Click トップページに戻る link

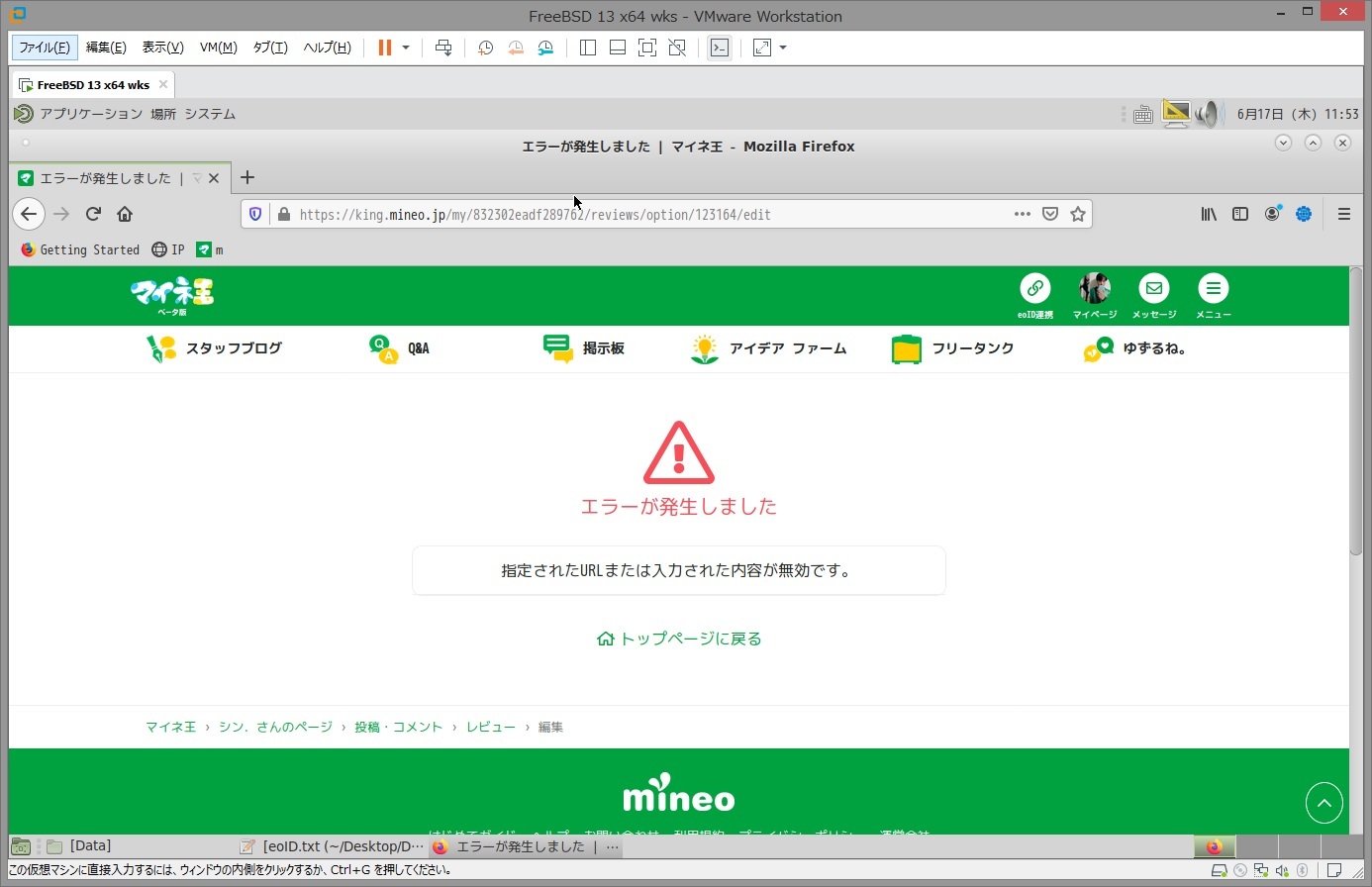click(679, 639)
